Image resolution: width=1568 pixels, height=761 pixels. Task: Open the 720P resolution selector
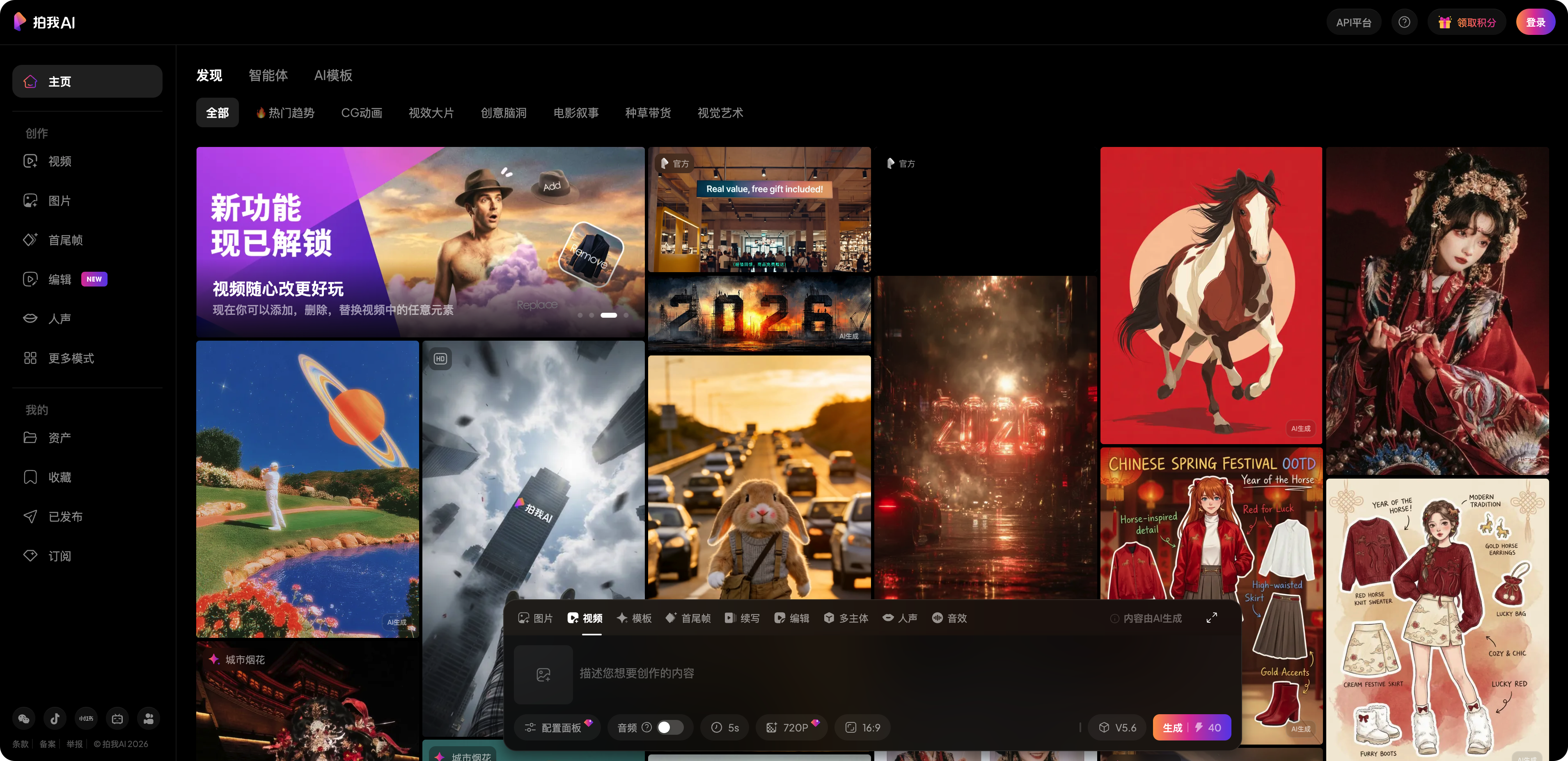tap(791, 727)
